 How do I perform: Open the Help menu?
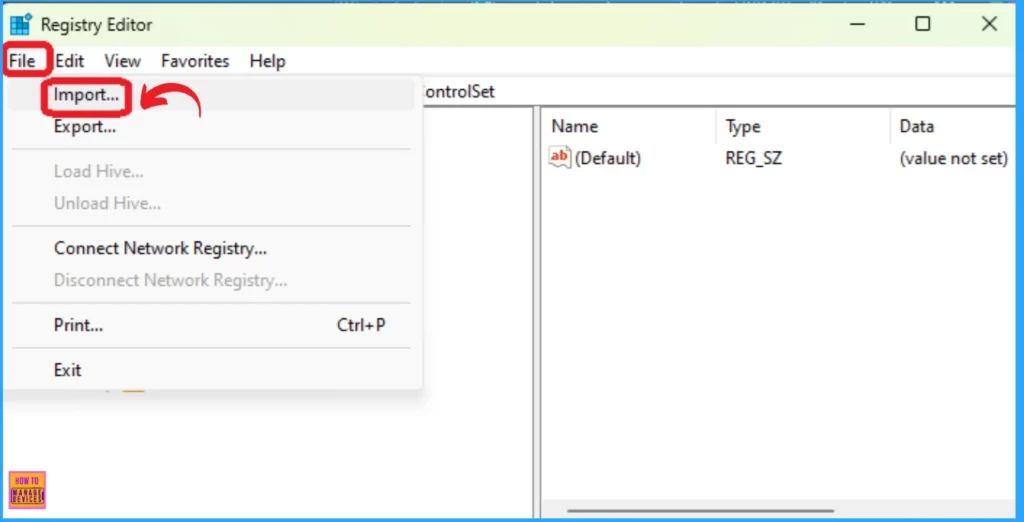[x=267, y=61]
